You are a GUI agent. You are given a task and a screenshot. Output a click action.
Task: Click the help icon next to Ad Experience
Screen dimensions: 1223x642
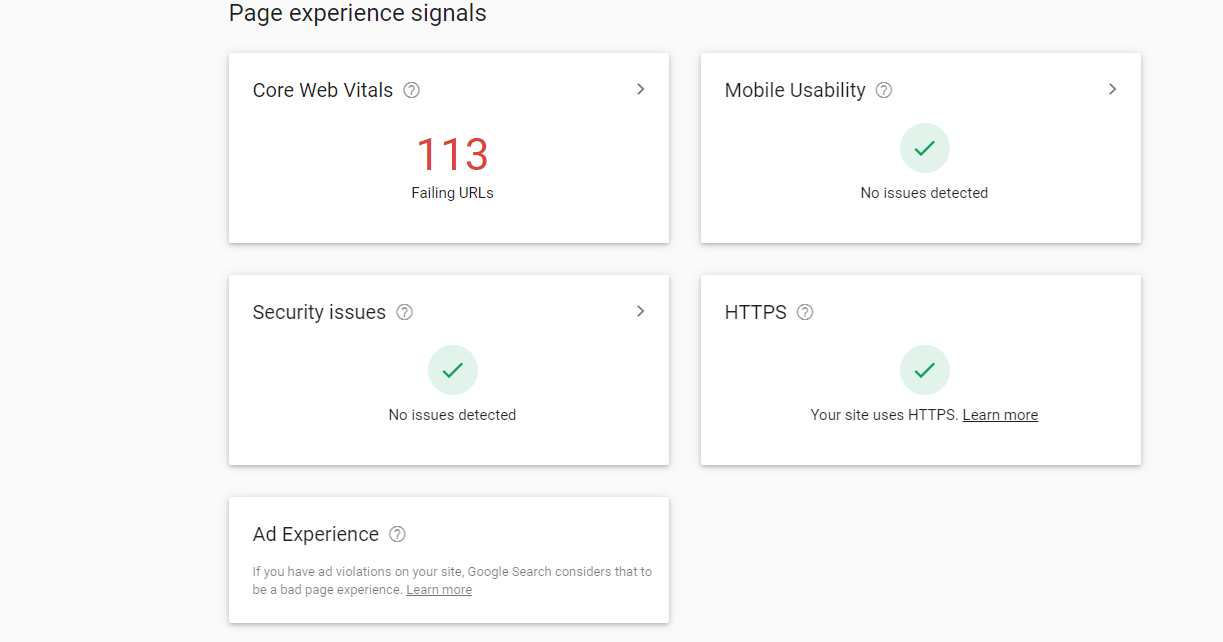[x=397, y=534]
